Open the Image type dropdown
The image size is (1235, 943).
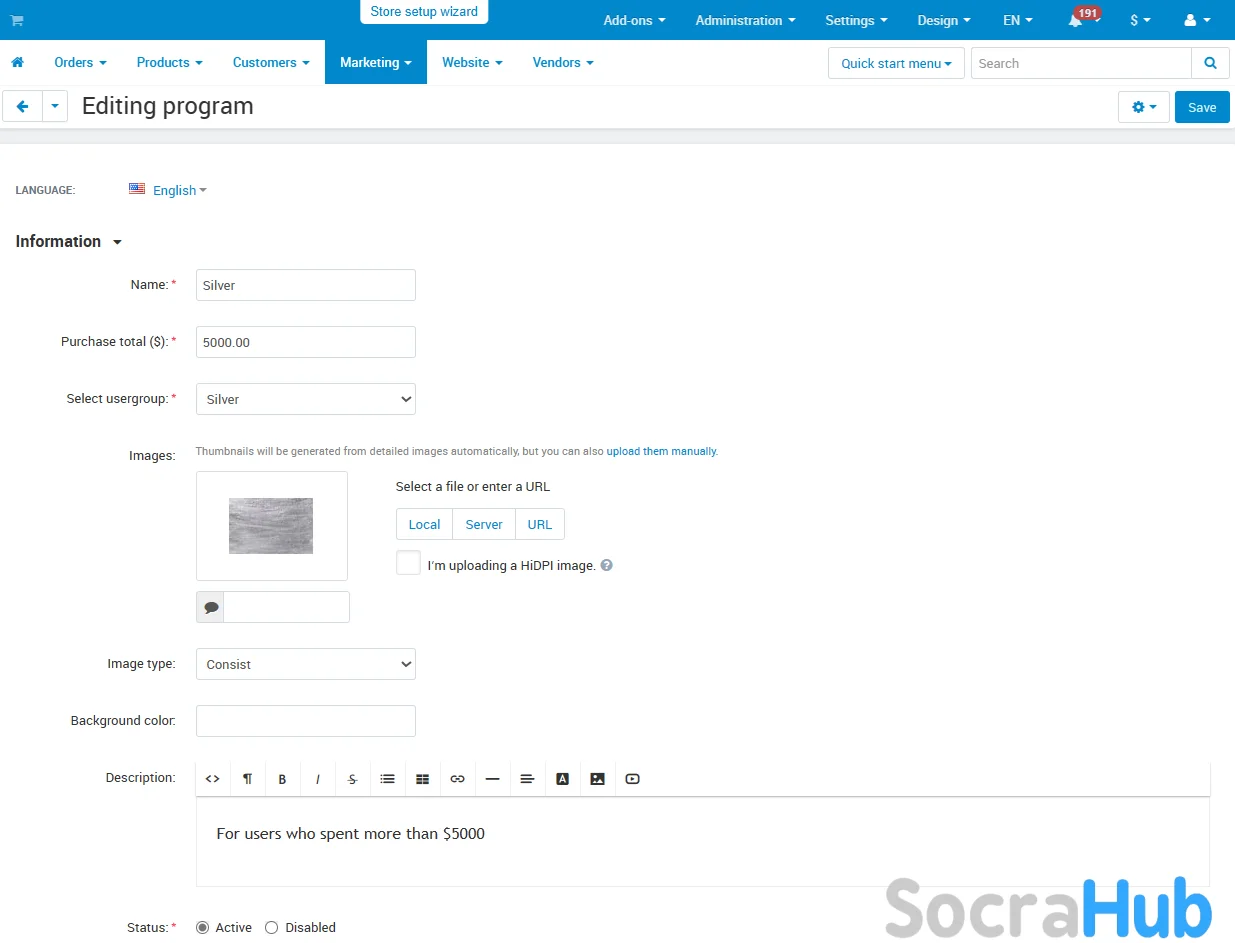306,664
